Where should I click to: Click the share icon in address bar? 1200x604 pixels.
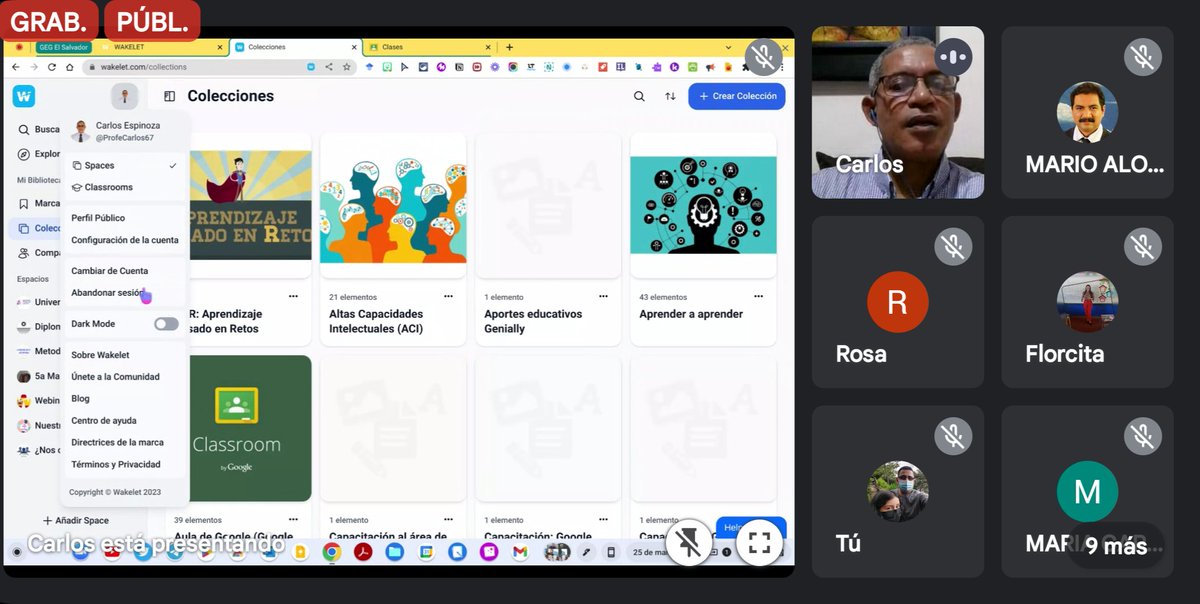pos(329,67)
